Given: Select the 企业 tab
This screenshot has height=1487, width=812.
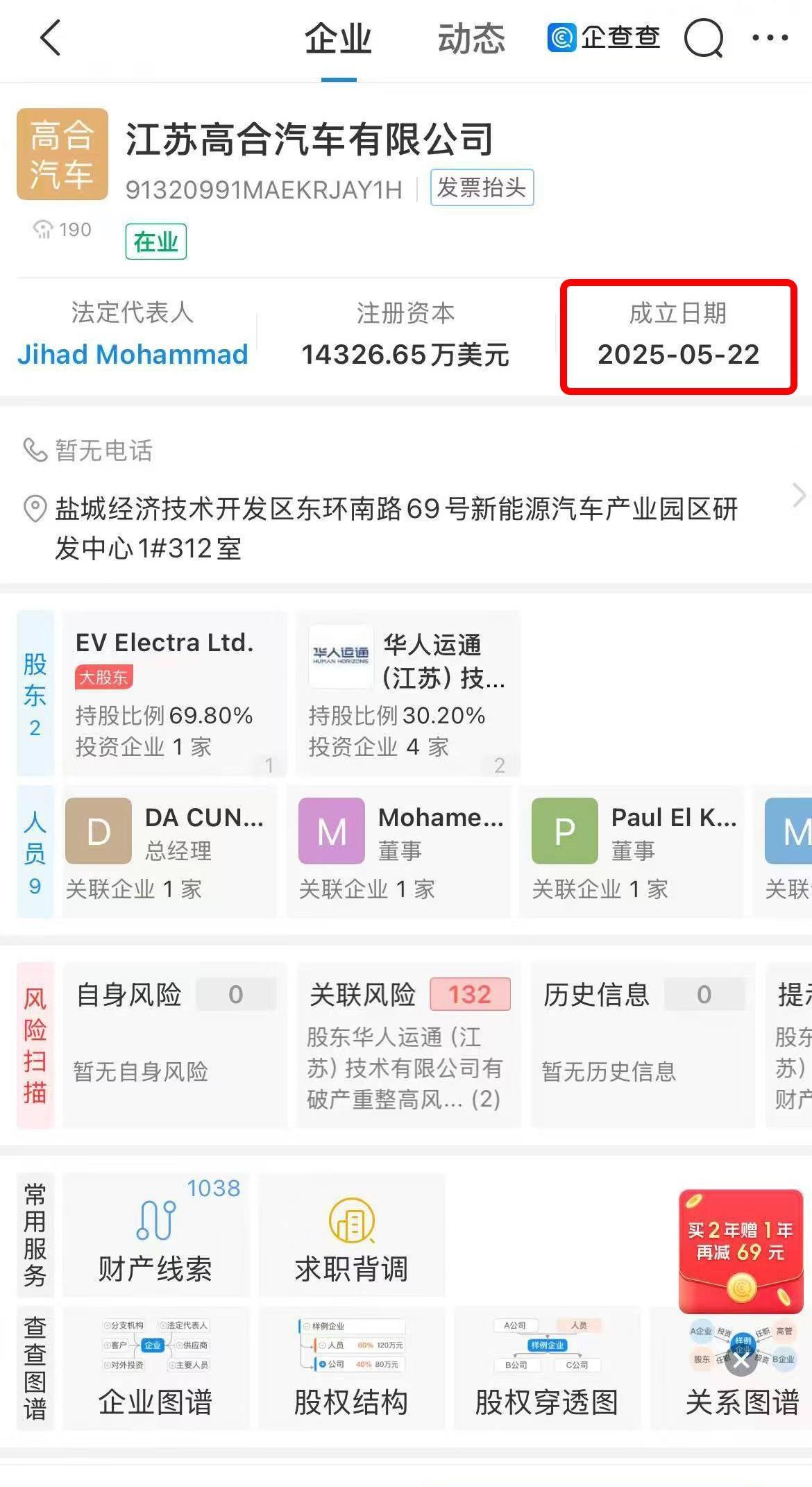Looking at the screenshot, I should [x=339, y=39].
